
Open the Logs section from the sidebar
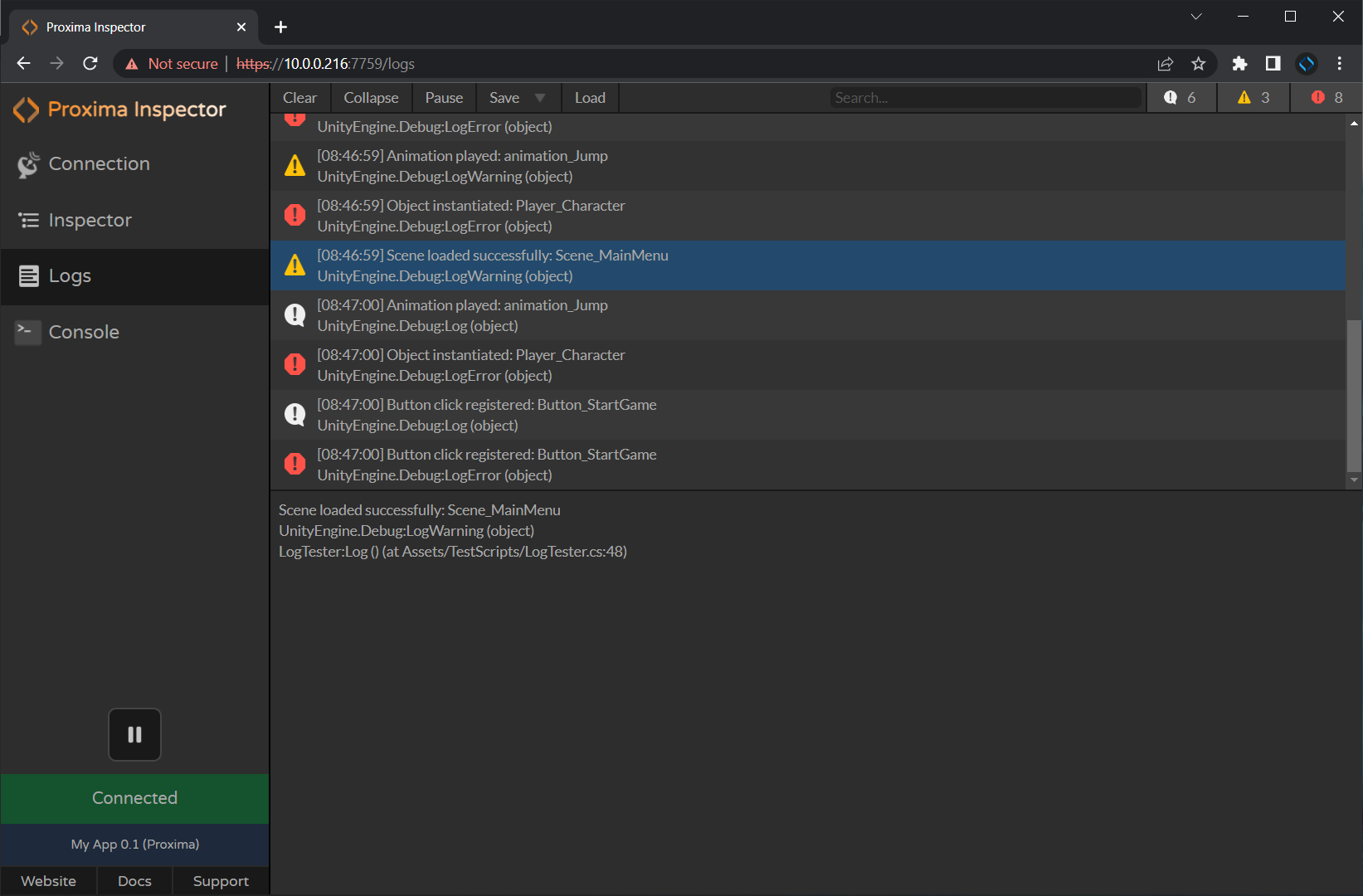[70, 275]
